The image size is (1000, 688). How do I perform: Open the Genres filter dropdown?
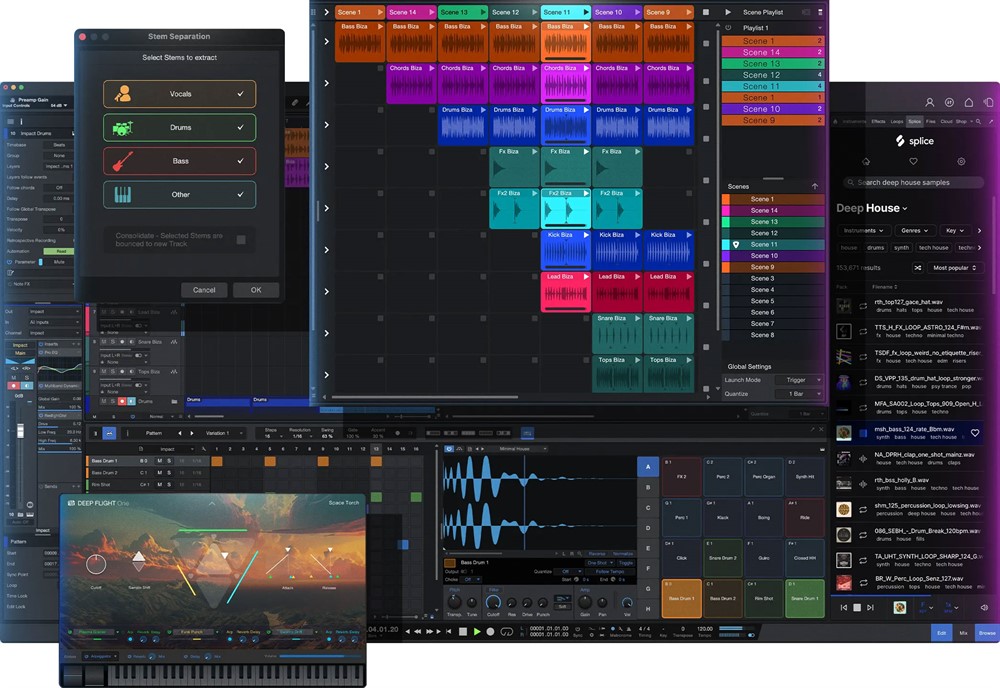(915, 230)
